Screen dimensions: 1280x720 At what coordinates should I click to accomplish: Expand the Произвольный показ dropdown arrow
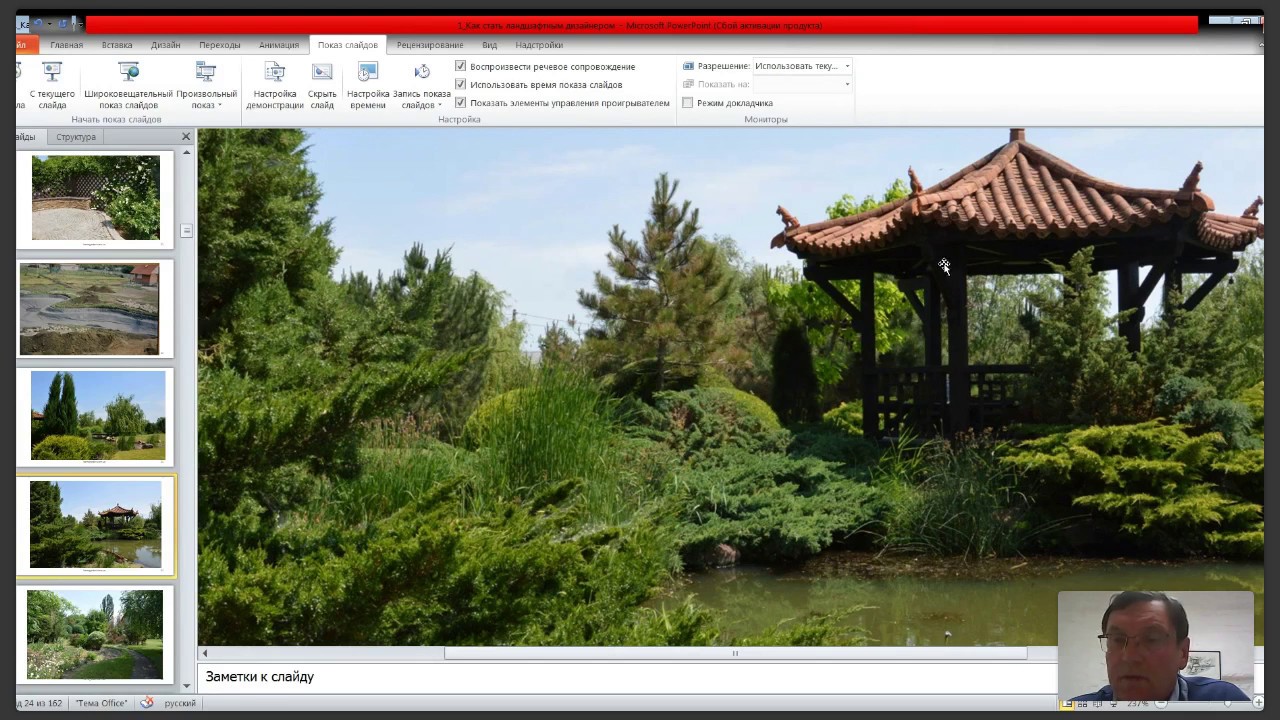click(x=220, y=106)
